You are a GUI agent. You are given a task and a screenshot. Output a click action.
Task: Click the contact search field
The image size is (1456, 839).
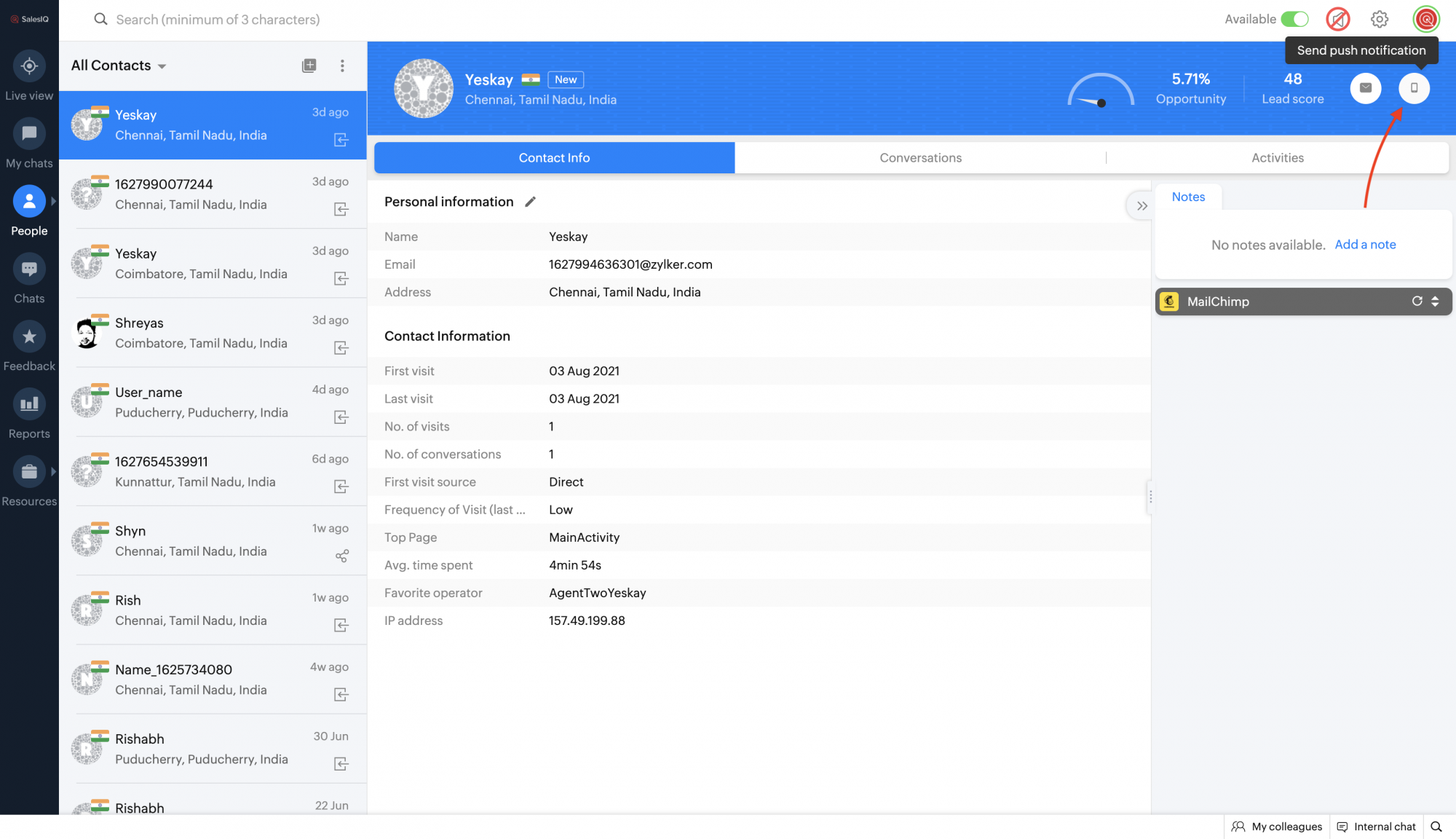[x=218, y=20]
